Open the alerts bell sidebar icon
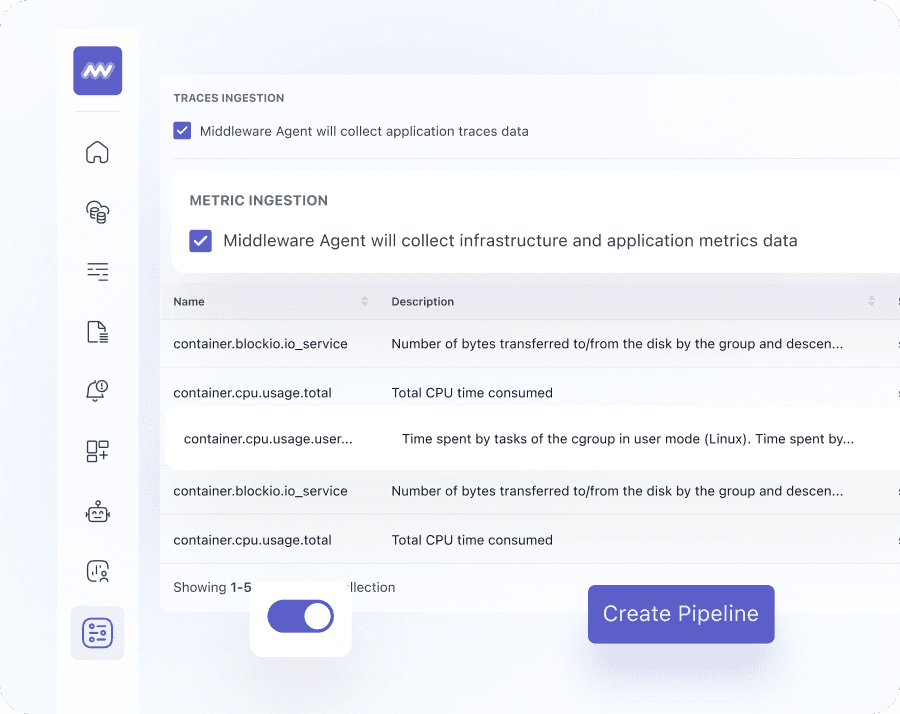This screenshot has width=900, height=714. [97, 391]
